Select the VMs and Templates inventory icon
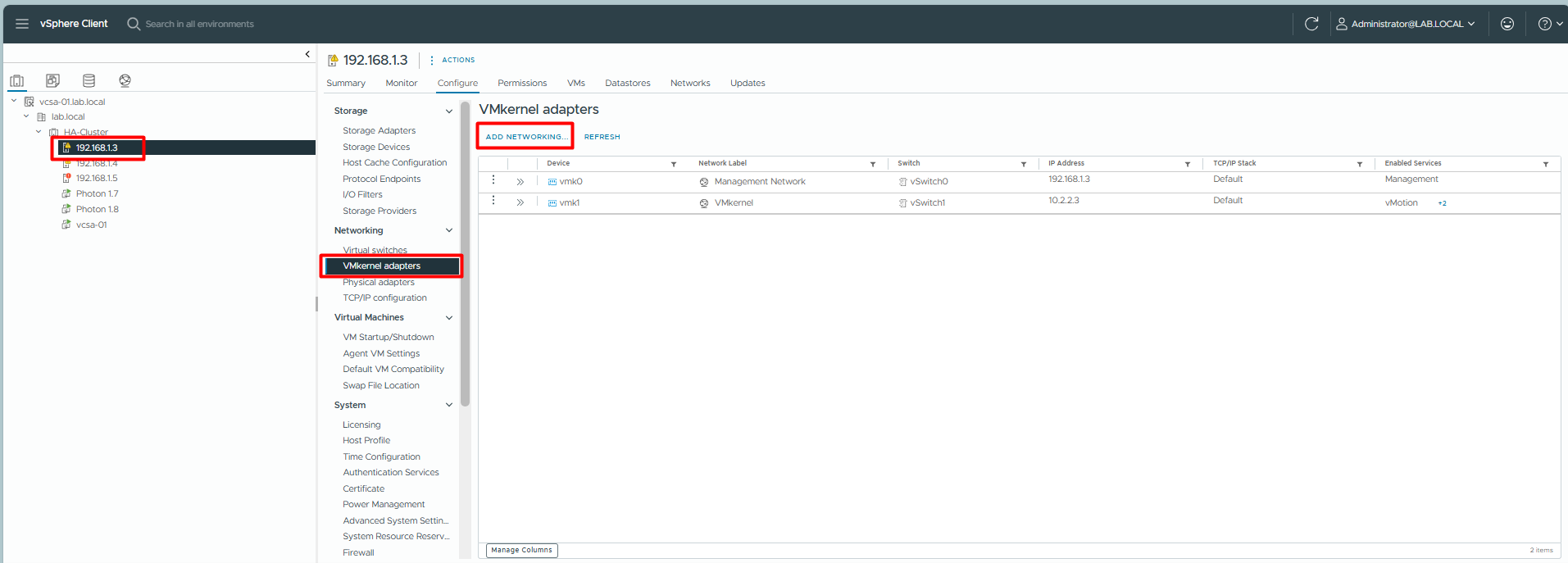The image size is (1568, 563). pos(52,80)
